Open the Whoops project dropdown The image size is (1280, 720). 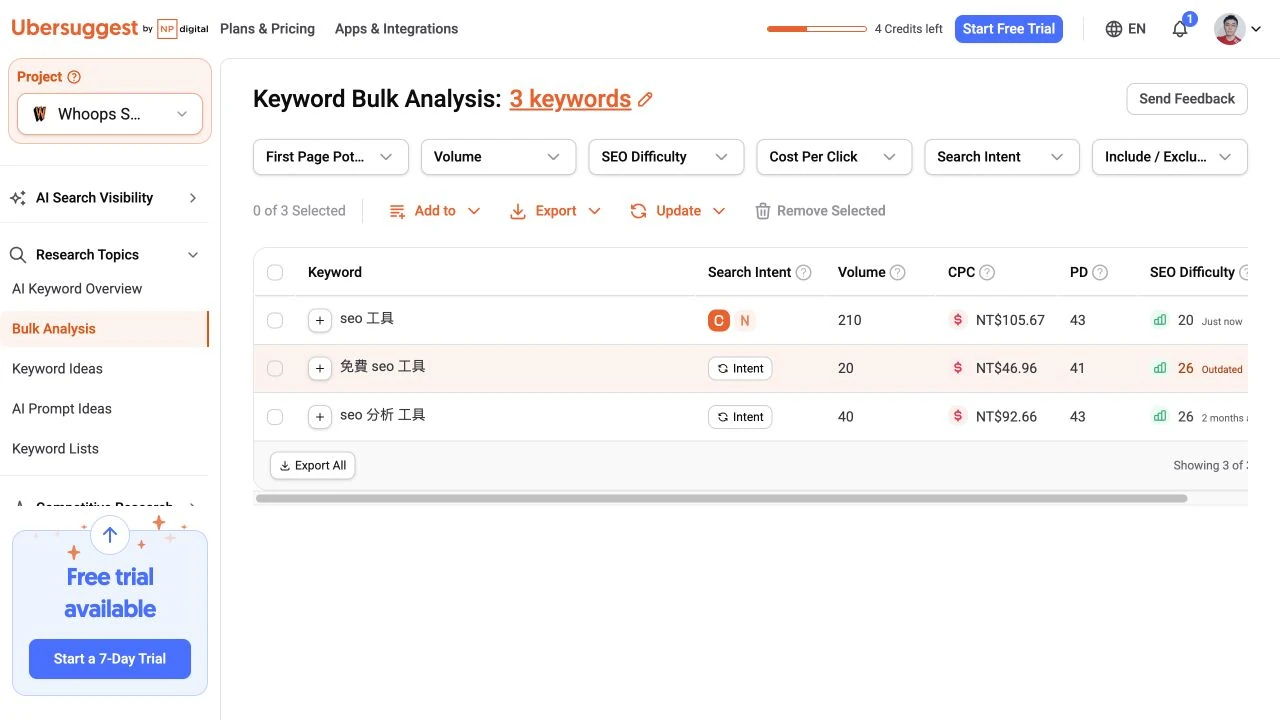pos(110,114)
